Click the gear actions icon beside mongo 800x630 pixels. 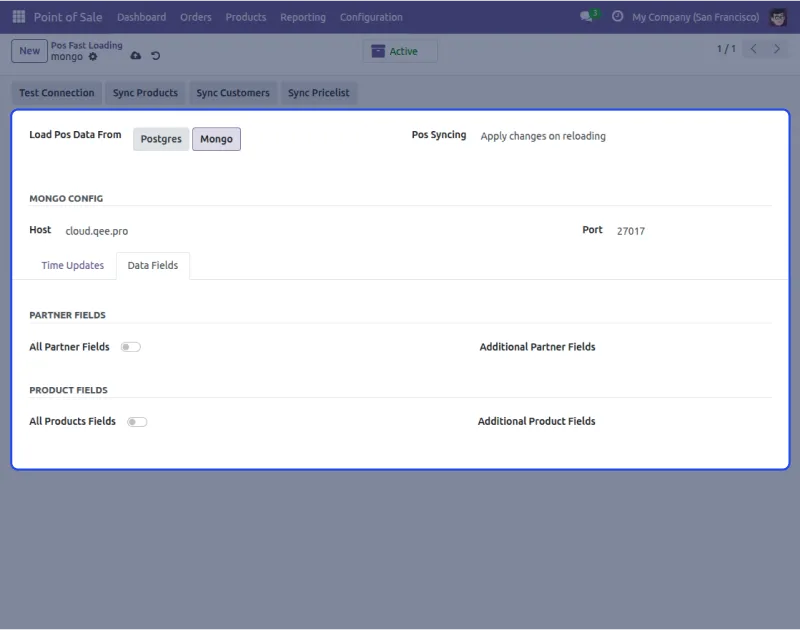pyautogui.click(x=93, y=57)
